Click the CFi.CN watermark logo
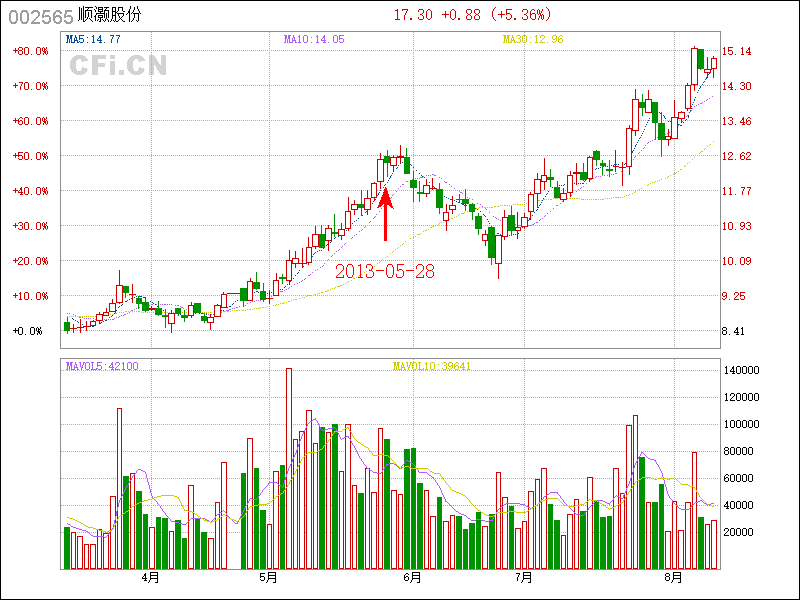This screenshot has width=800, height=600. coord(117,65)
